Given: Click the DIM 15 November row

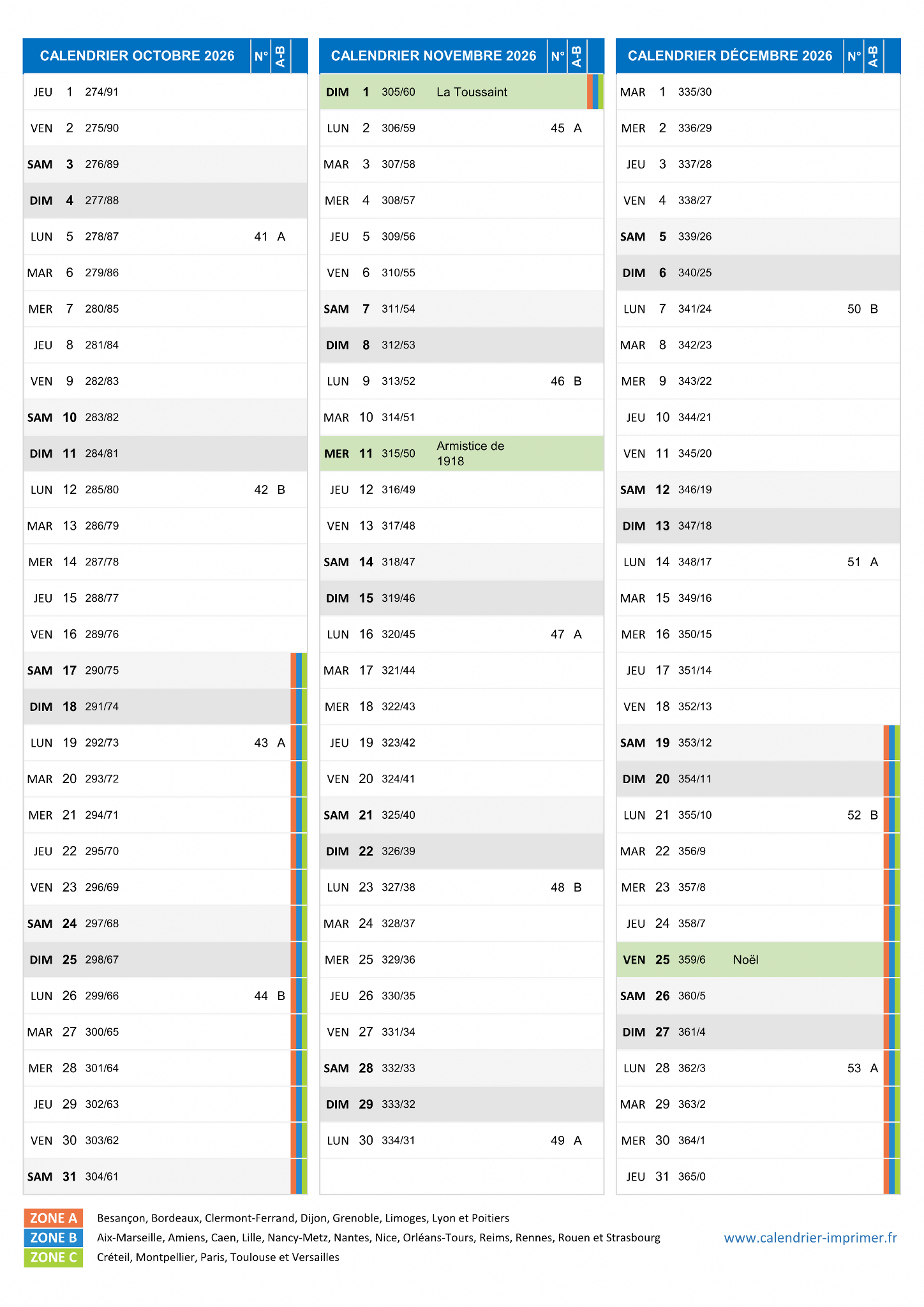Looking at the screenshot, I should pyautogui.click(x=462, y=599).
